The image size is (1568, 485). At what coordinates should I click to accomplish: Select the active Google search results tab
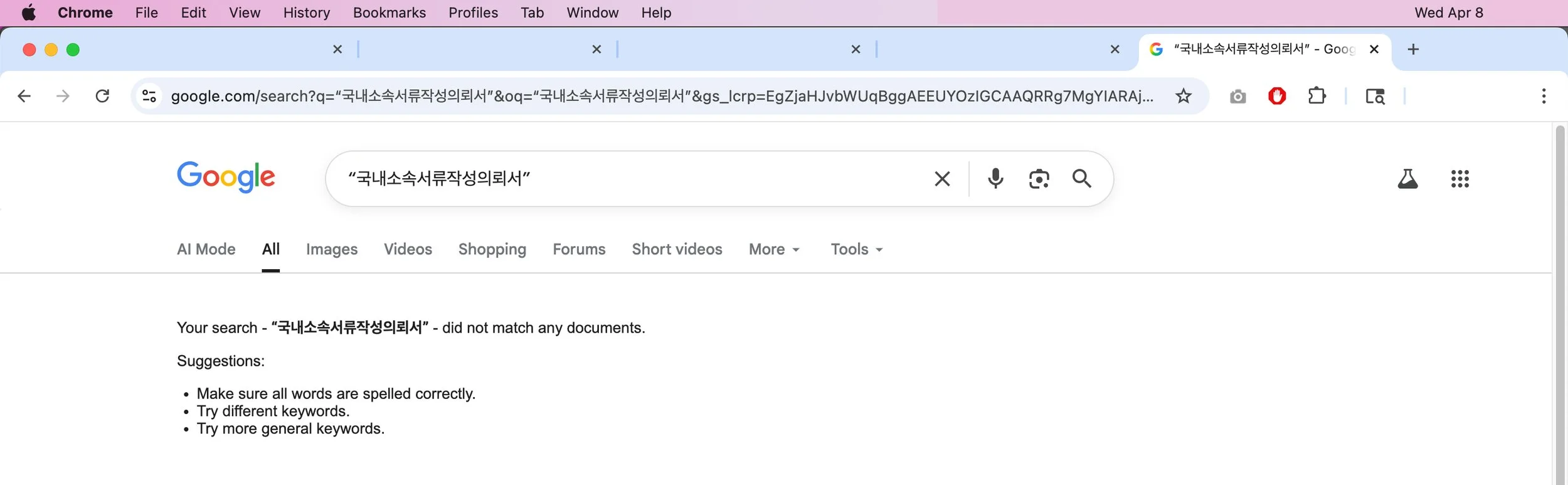[x=1264, y=50]
